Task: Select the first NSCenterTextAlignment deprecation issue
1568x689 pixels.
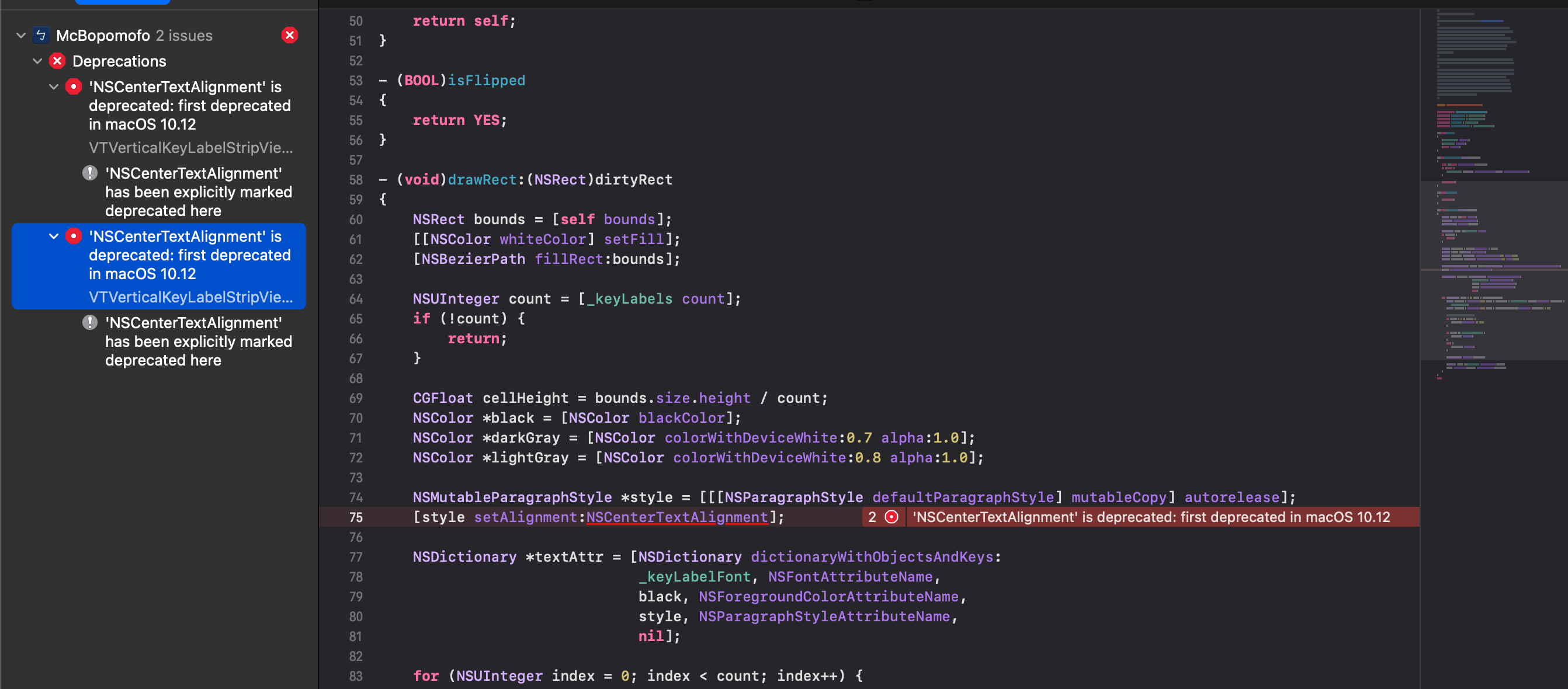Action: coord(189,105)
